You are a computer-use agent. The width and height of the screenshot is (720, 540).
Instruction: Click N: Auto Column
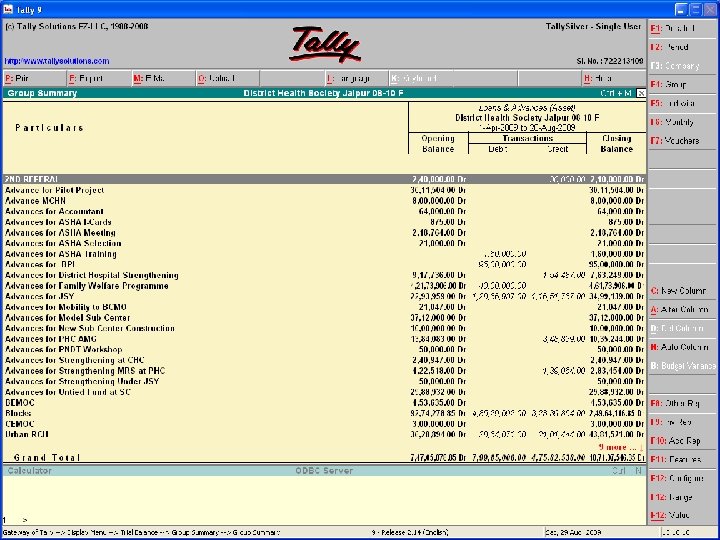682,347
